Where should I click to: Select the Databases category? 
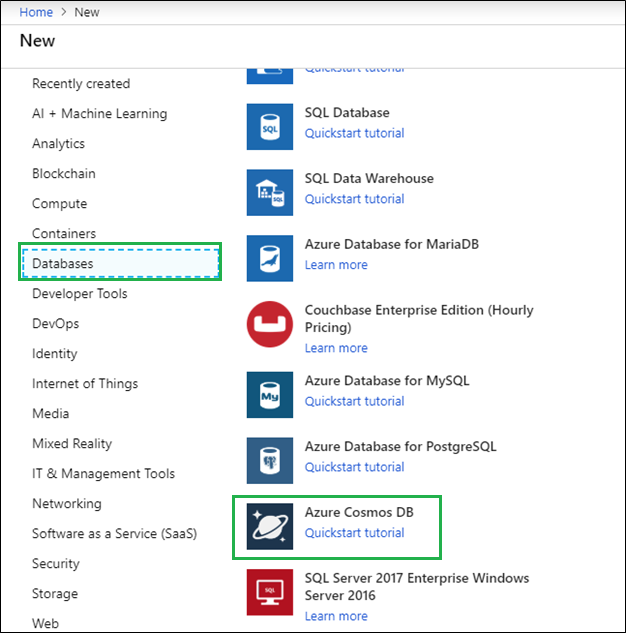(120, 264)
